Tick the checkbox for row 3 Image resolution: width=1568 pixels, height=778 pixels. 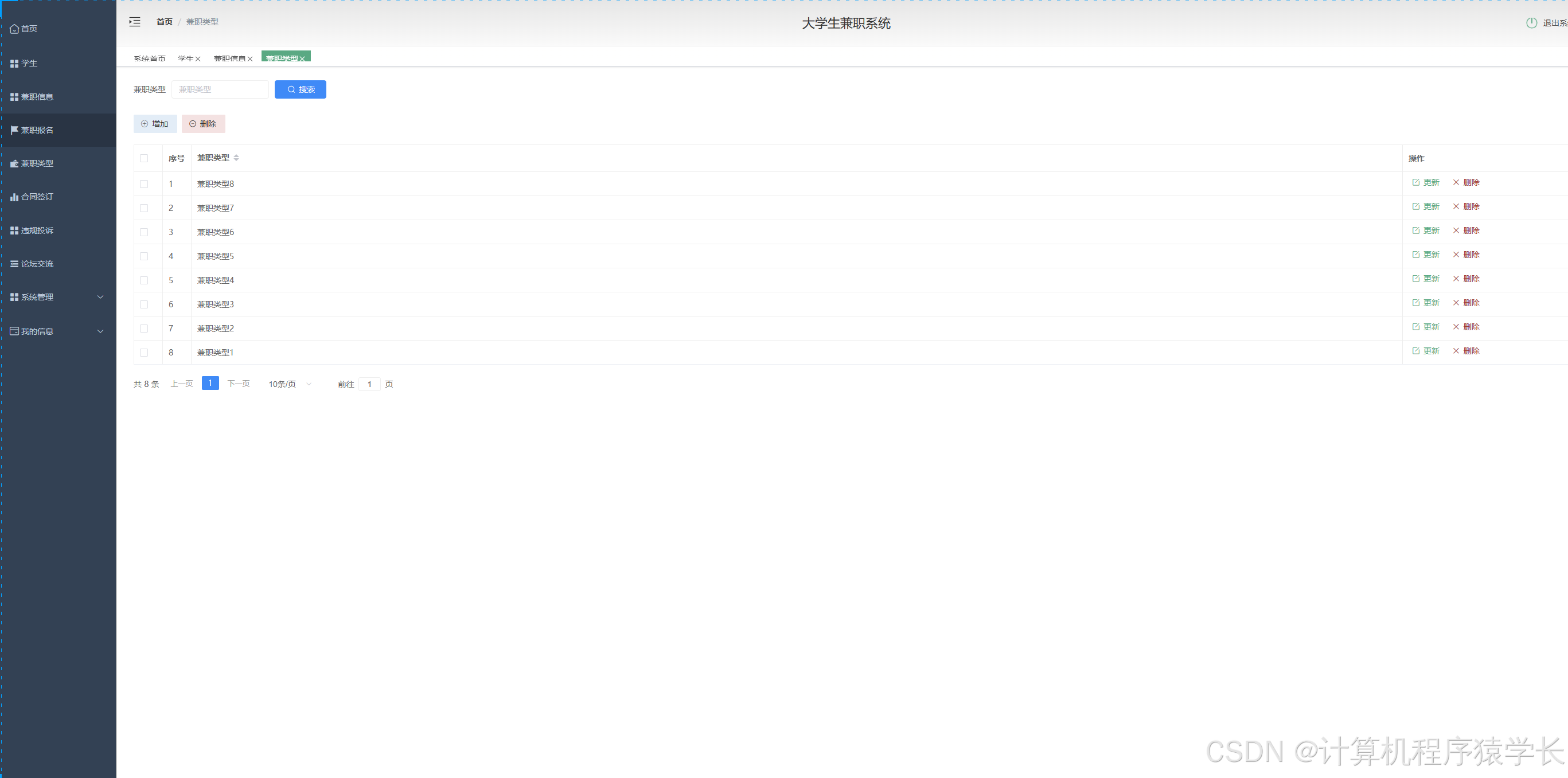(x=145, y=232)
